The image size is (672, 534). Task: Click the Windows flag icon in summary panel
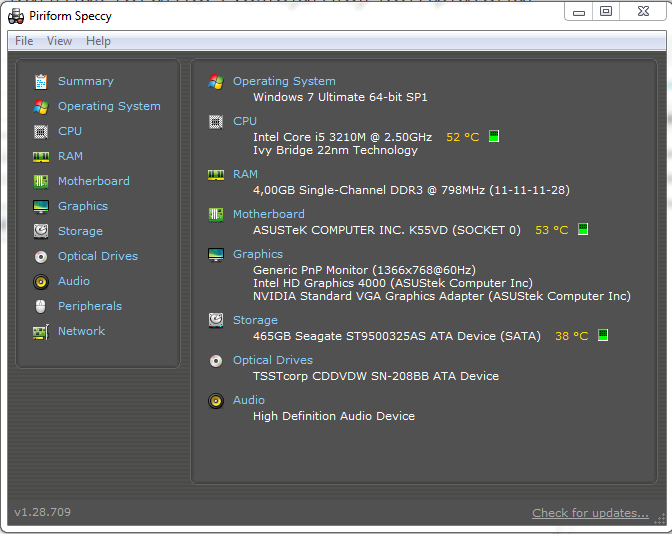tap(216, 81)
